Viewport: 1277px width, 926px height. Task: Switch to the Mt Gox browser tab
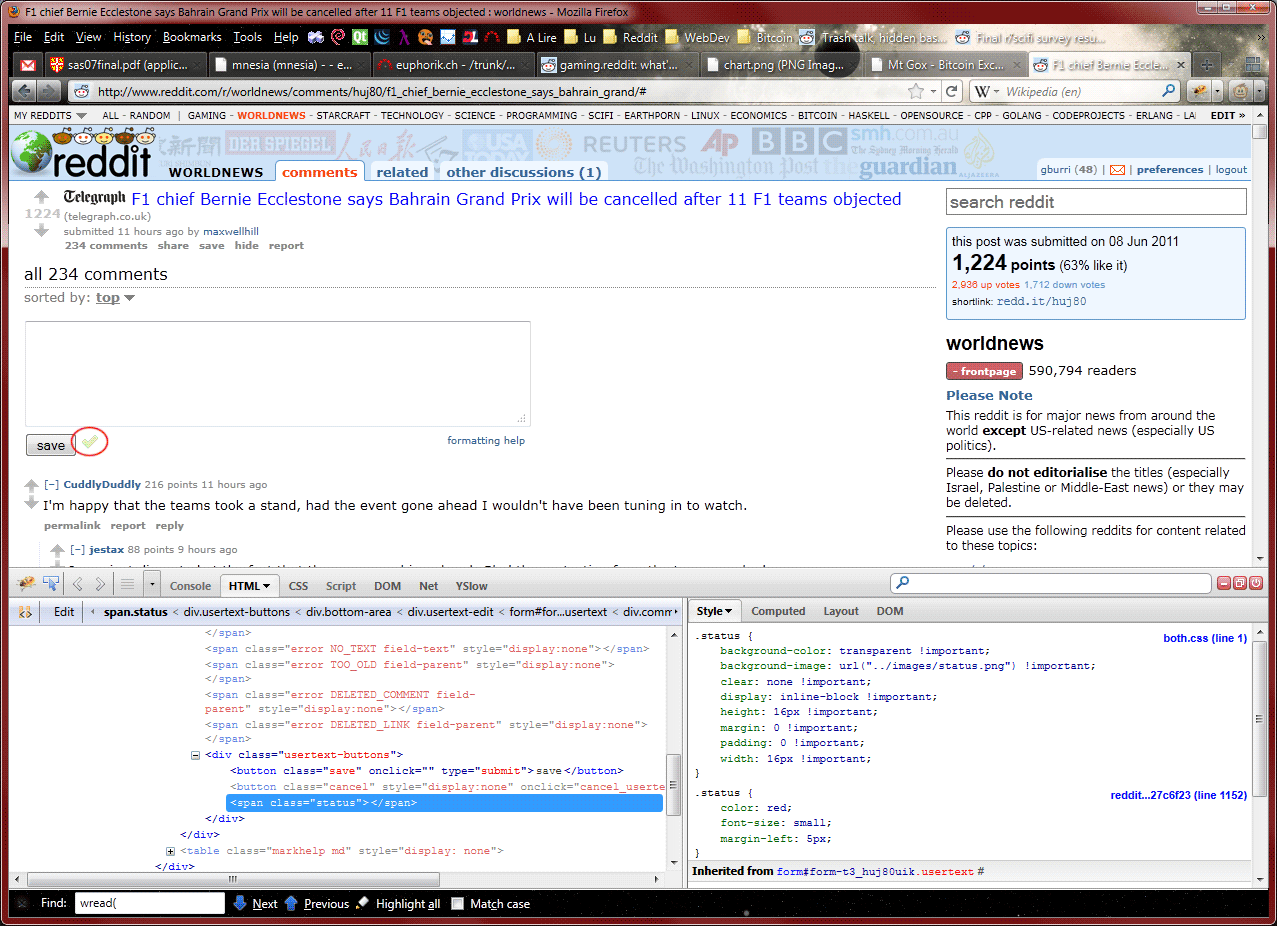(x=945, y=65)
